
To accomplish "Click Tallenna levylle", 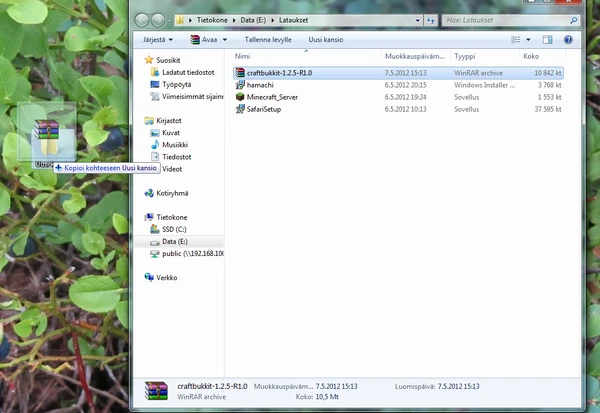I will (268, 39).
